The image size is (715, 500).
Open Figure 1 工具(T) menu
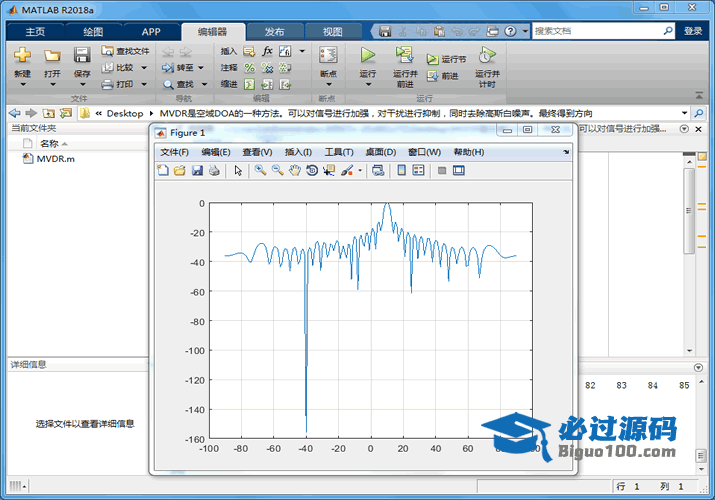(339, 152)
